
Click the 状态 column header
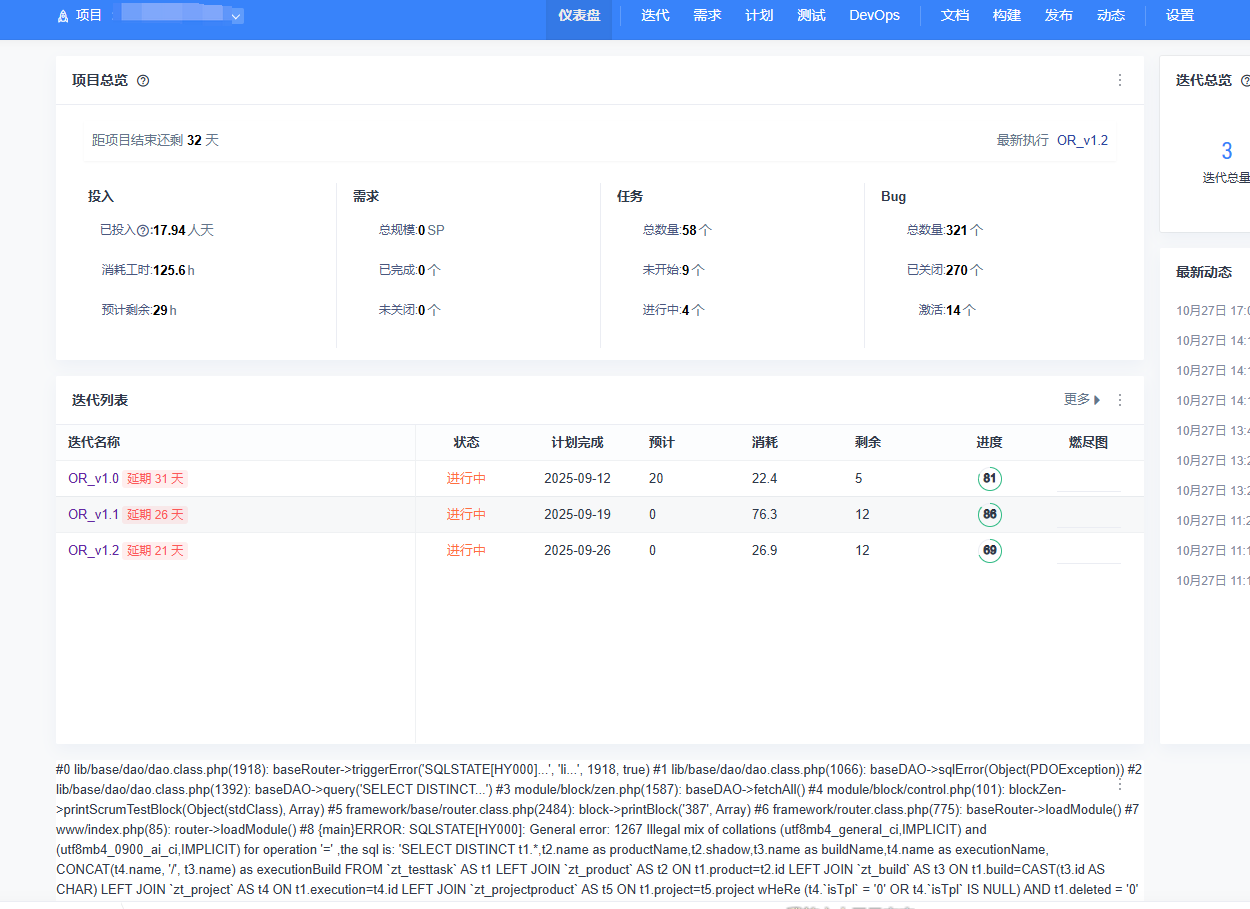pyautogui.click(x=466, y=442)
